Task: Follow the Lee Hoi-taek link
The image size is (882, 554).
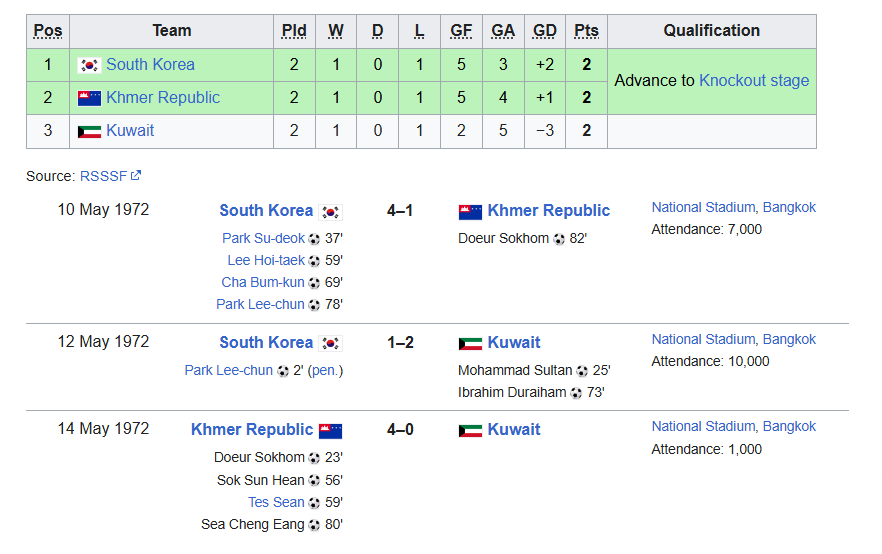Action: (x=266, y=260)
